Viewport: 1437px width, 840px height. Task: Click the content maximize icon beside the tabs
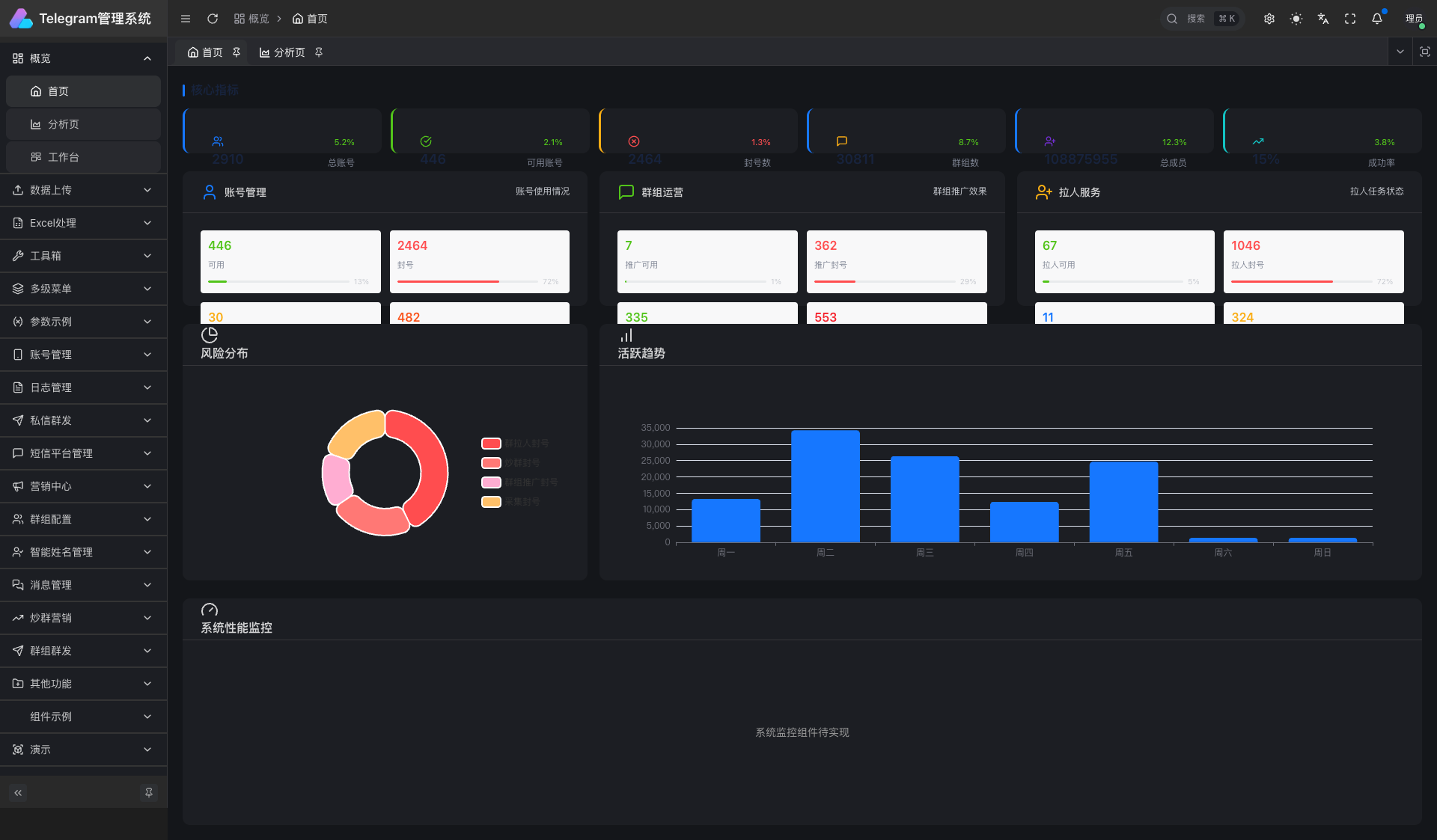1424,52
